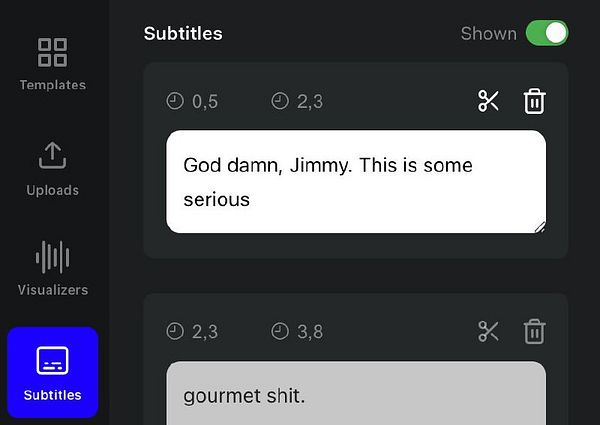Click the Subtitles panel heading
600x425 pixels.
[183, 34]
